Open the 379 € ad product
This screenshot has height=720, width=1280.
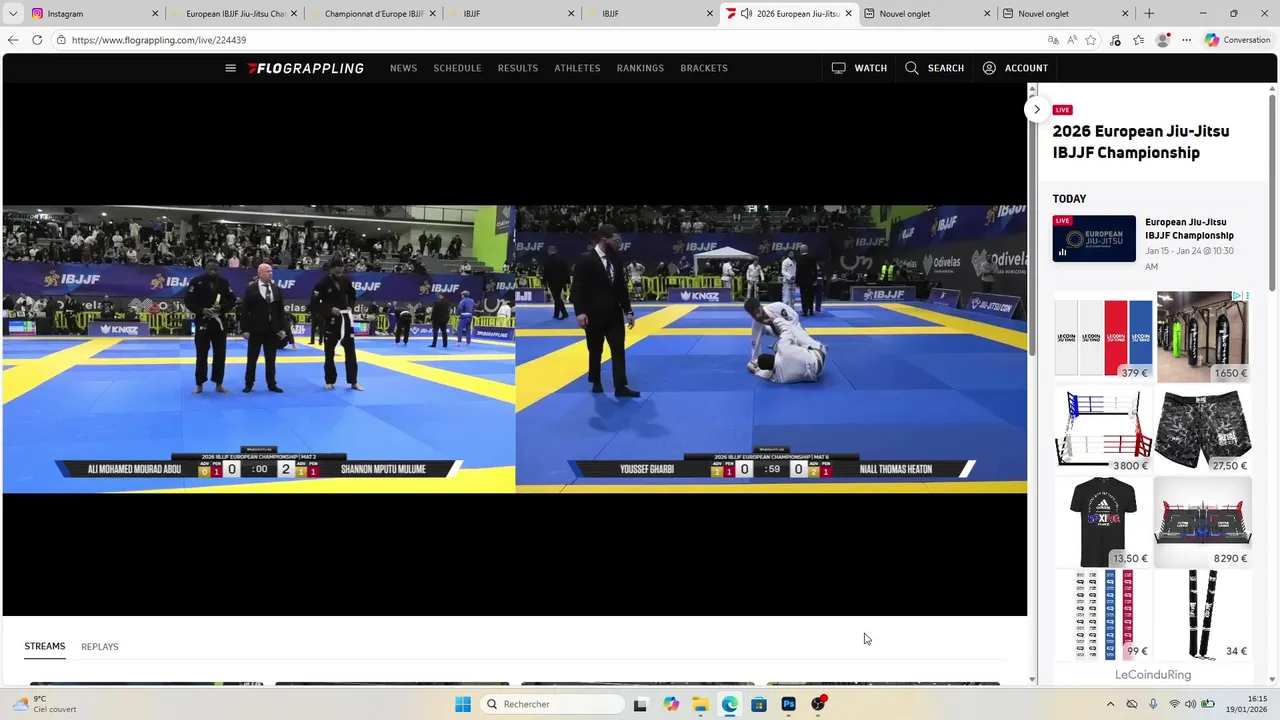click(x=1103, y=336)
